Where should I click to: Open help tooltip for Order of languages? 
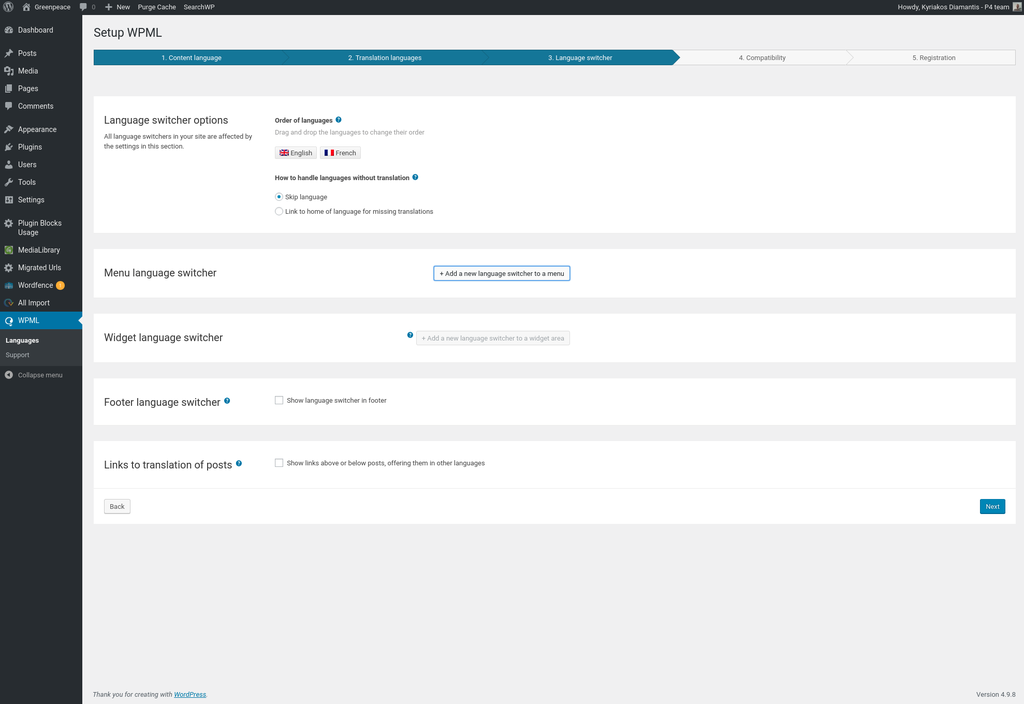338,120
